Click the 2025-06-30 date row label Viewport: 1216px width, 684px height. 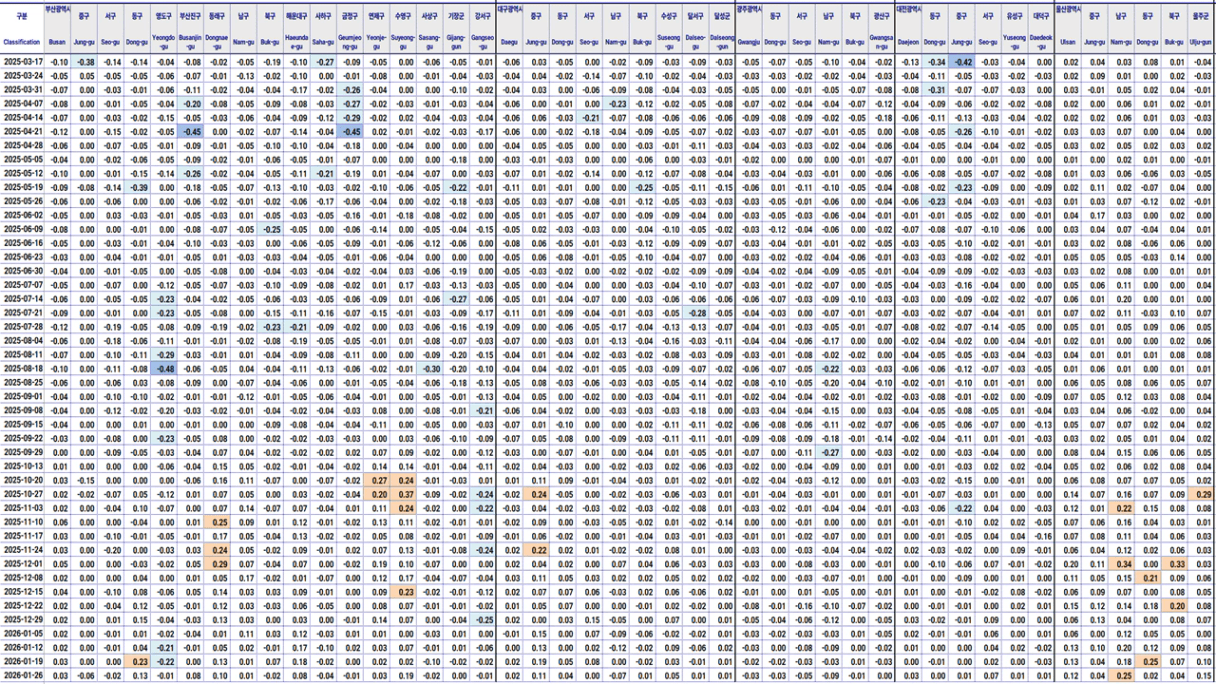tap(22, 271)
